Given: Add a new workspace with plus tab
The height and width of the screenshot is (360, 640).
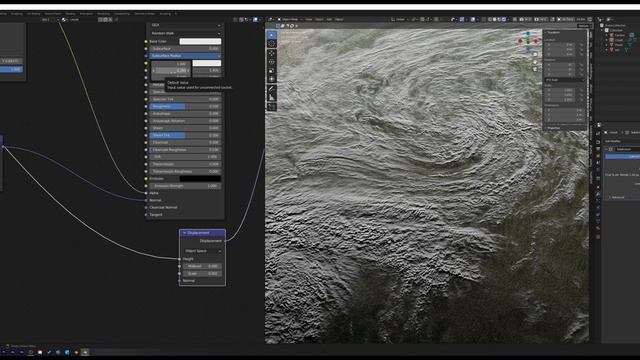Looking at the screenshot, I should (176, 13).
